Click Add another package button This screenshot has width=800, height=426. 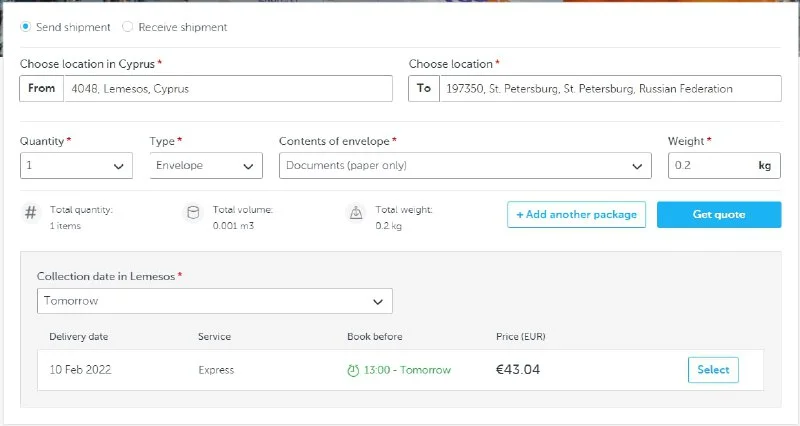(576, 215)
